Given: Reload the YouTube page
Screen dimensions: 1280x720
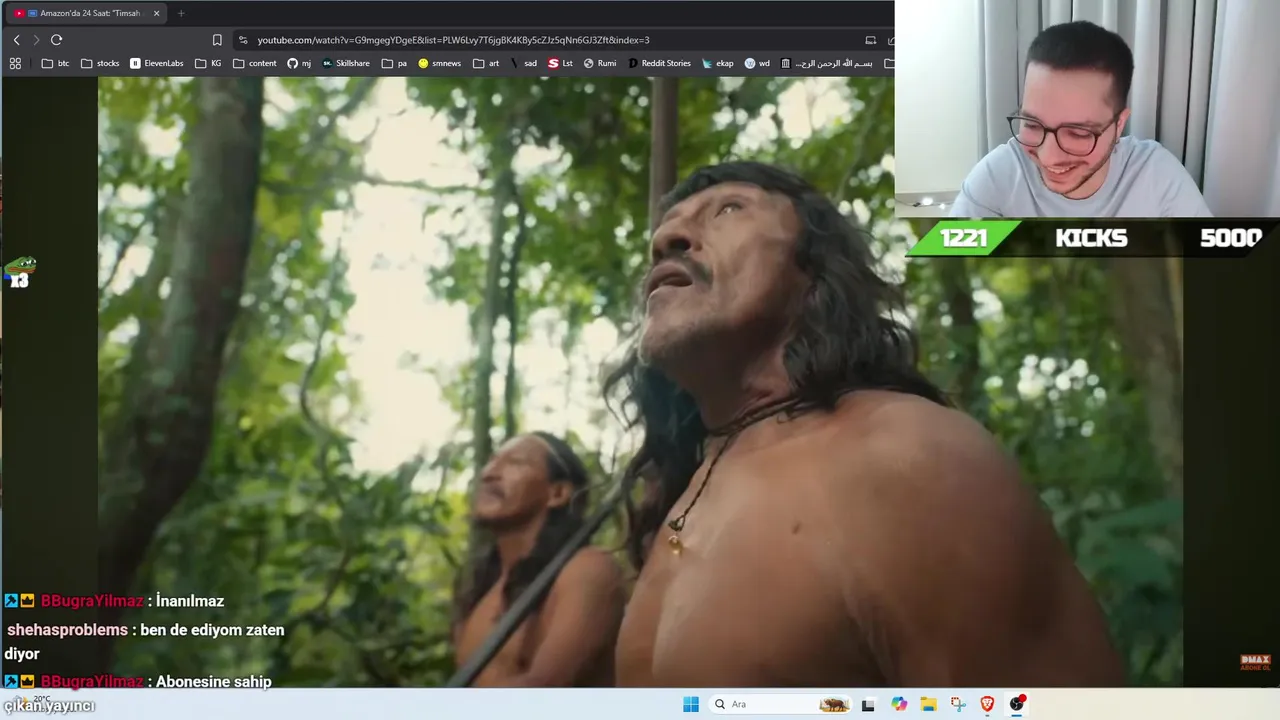Looking at the screenshot, I should click(56, 40).
